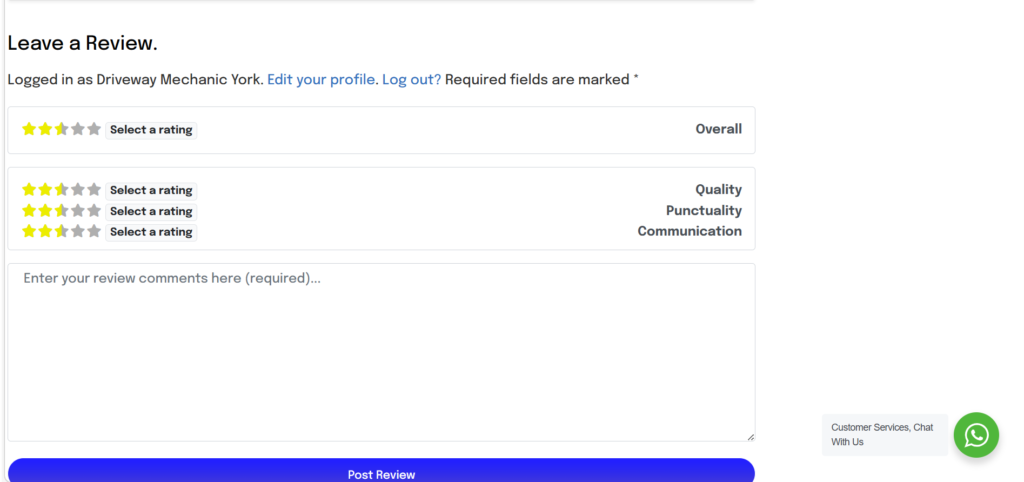Screen dimensions: 1024x482
Task: Click 'Select a rating' beside the Overall stars
Action: click(151, 130)
